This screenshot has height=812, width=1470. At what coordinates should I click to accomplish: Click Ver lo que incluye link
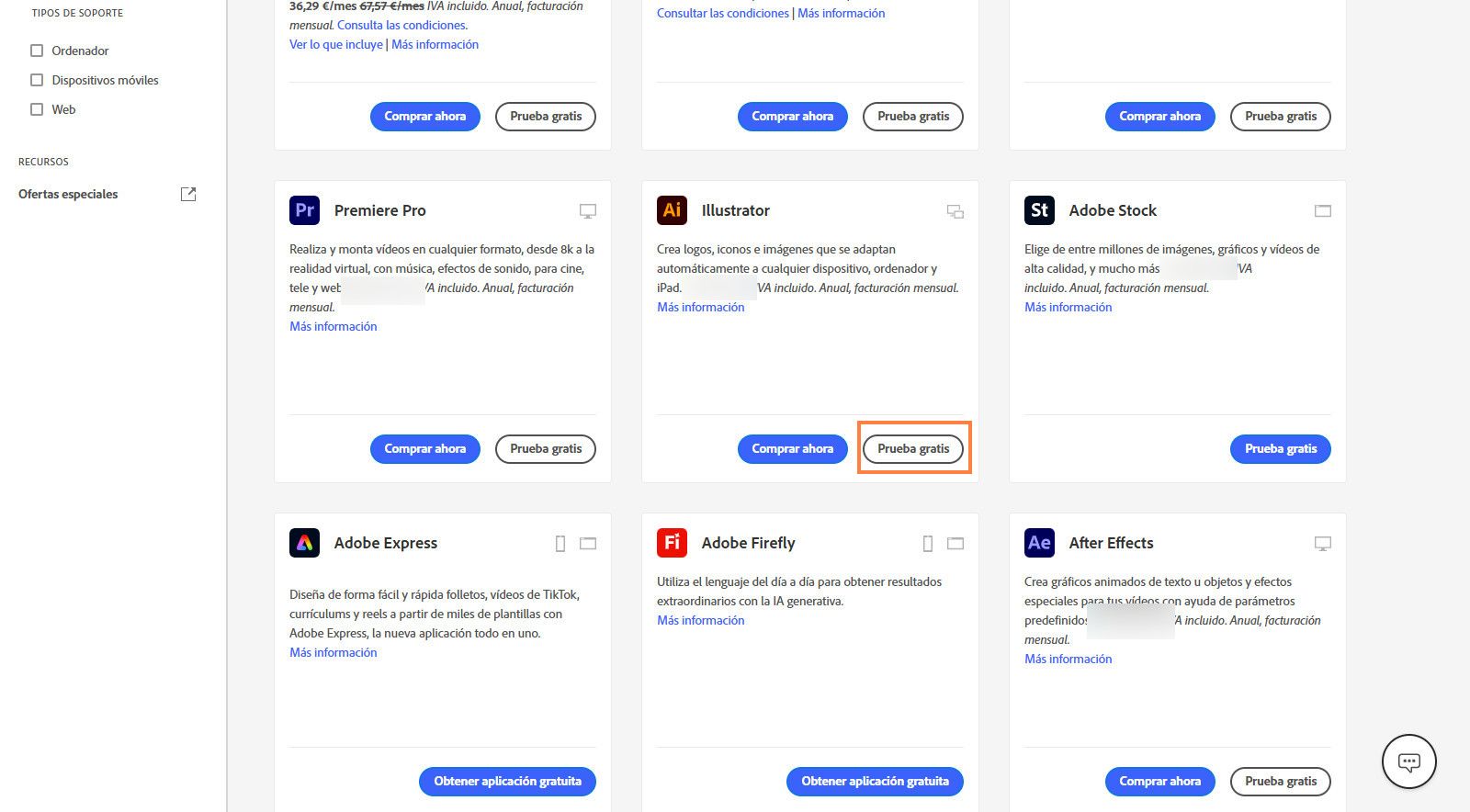pos(336,44)
